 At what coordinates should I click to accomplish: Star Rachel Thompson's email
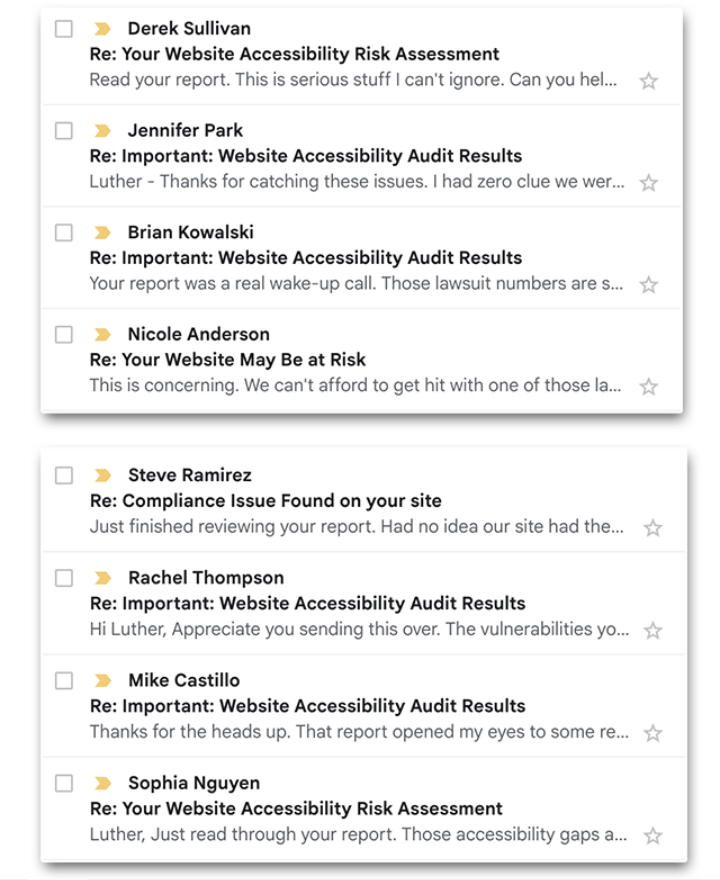pos(652,631)
